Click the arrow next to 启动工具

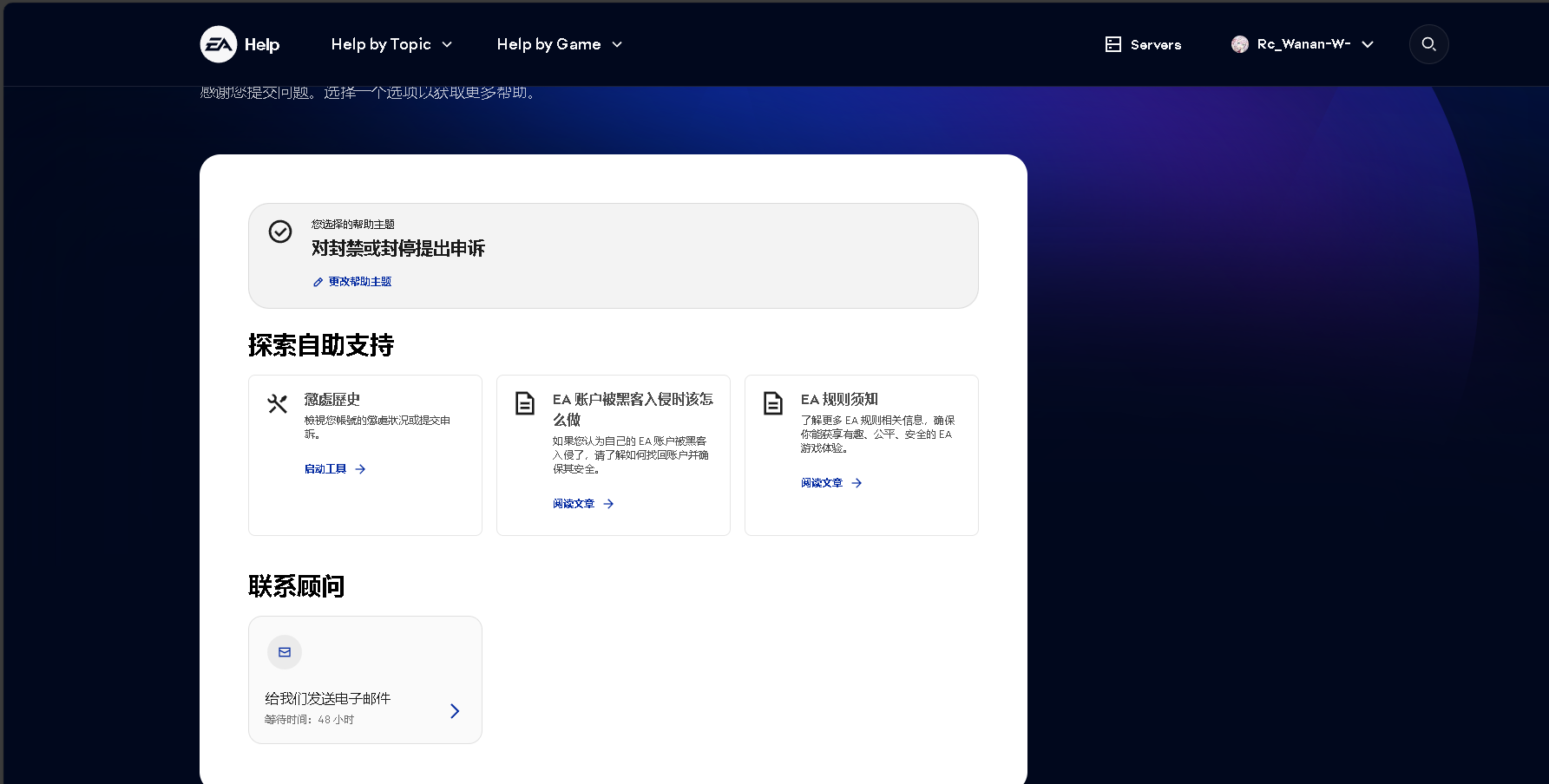(x=360, y=469)
